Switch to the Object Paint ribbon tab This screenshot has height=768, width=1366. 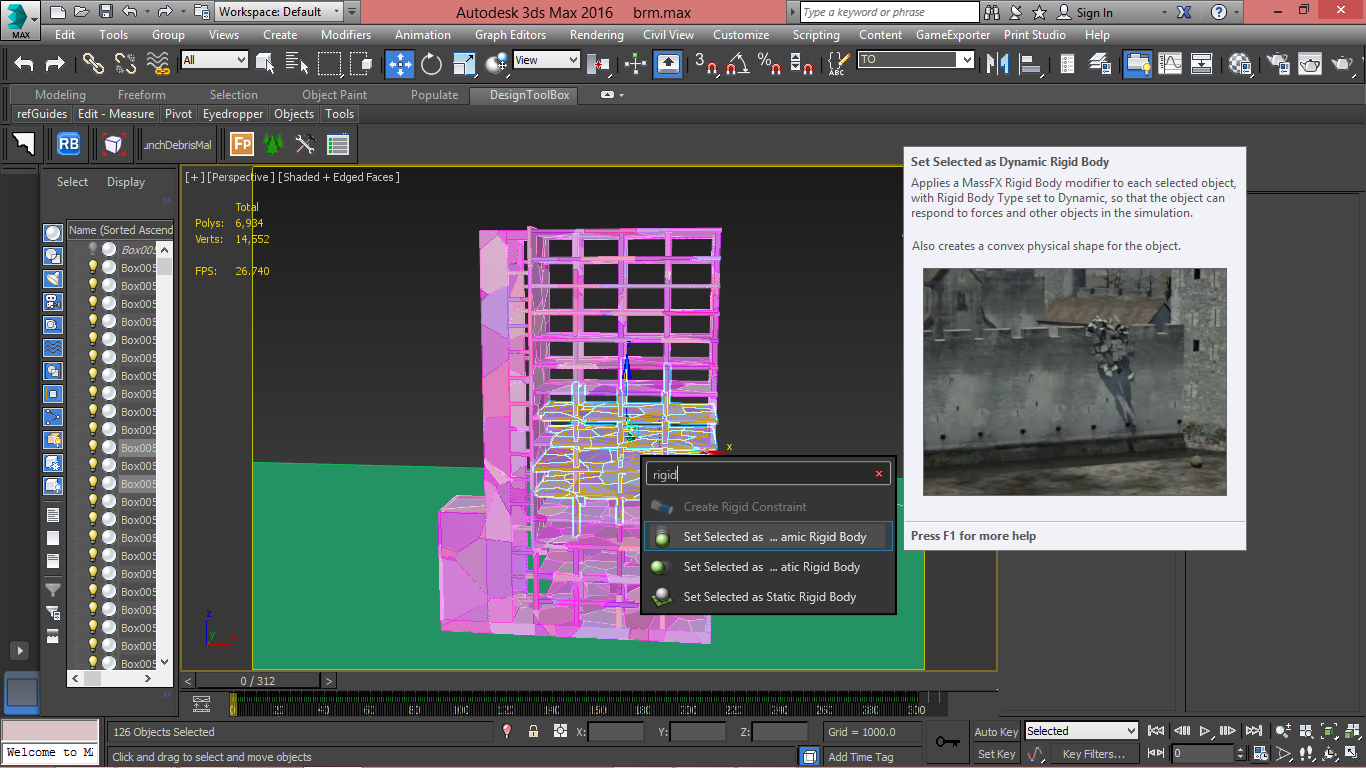tap(334, 95)
